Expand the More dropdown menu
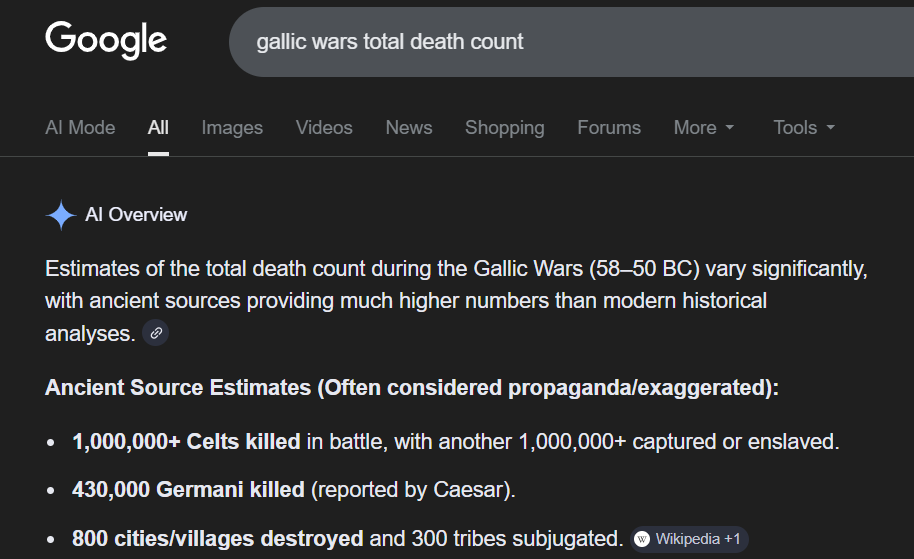 coord(704,128)
